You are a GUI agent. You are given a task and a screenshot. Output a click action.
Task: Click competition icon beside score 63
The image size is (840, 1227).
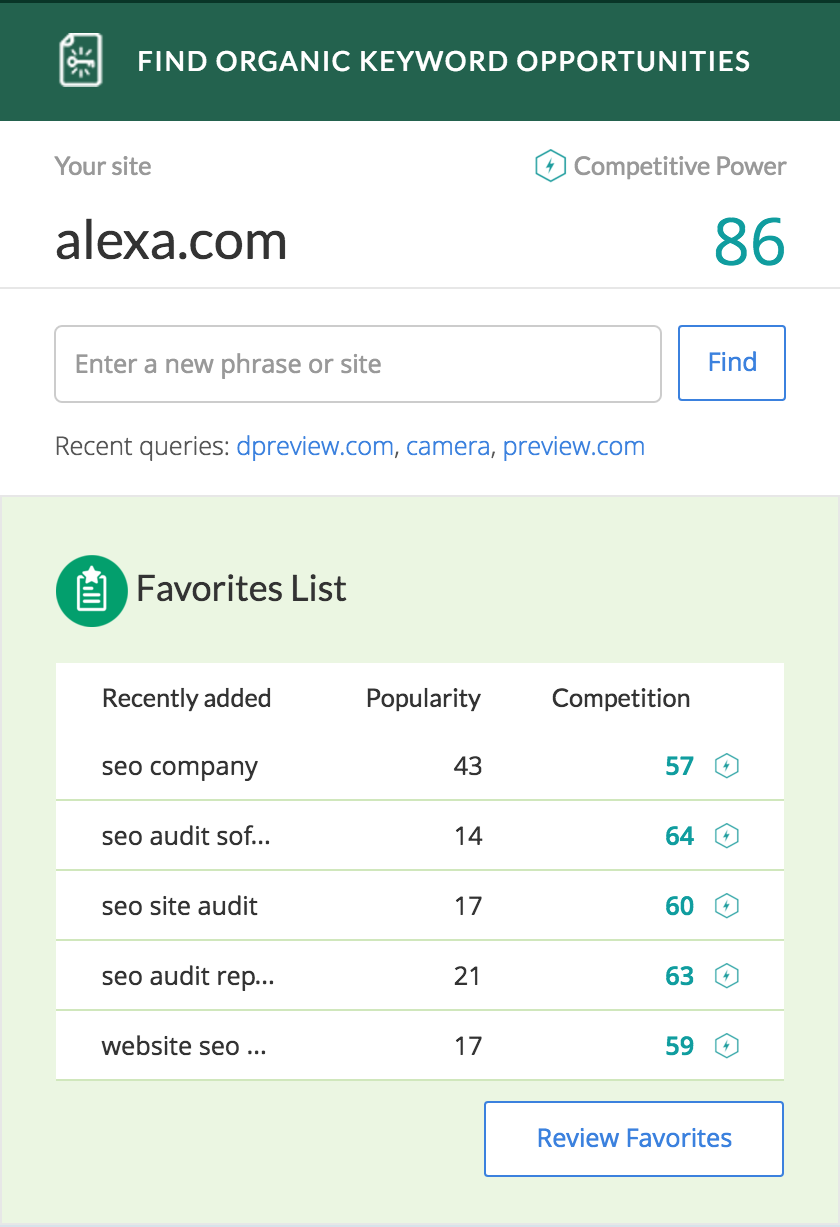point(727,976)
